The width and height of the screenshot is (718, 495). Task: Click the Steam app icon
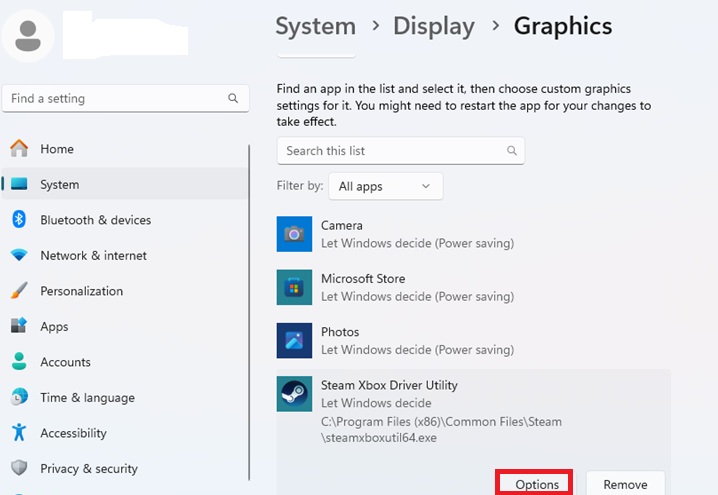(x=294, y=394)
